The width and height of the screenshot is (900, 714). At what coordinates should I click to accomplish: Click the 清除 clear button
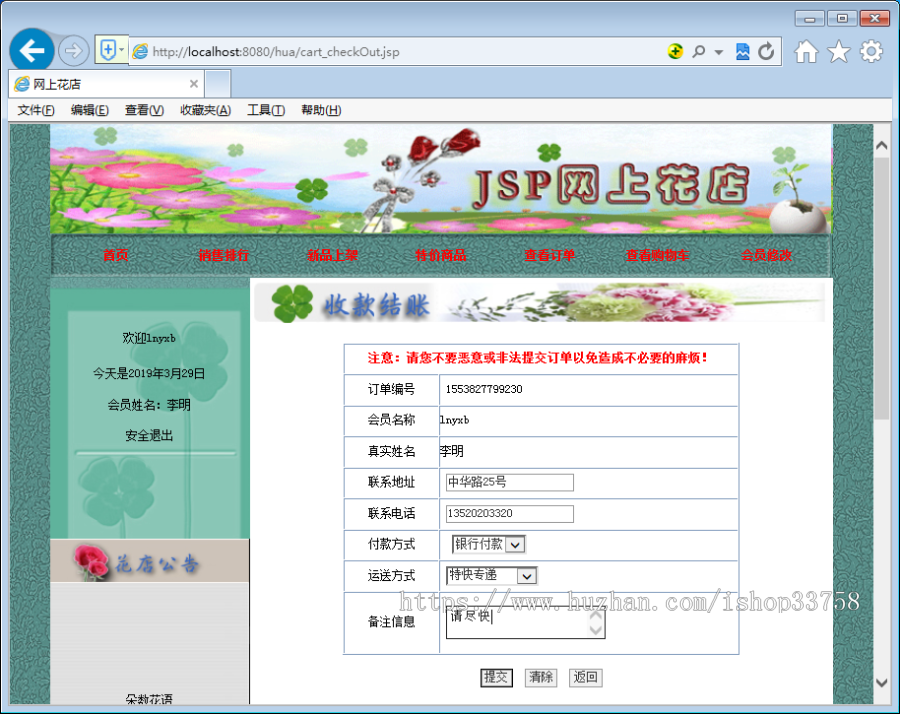coord(541,677)
